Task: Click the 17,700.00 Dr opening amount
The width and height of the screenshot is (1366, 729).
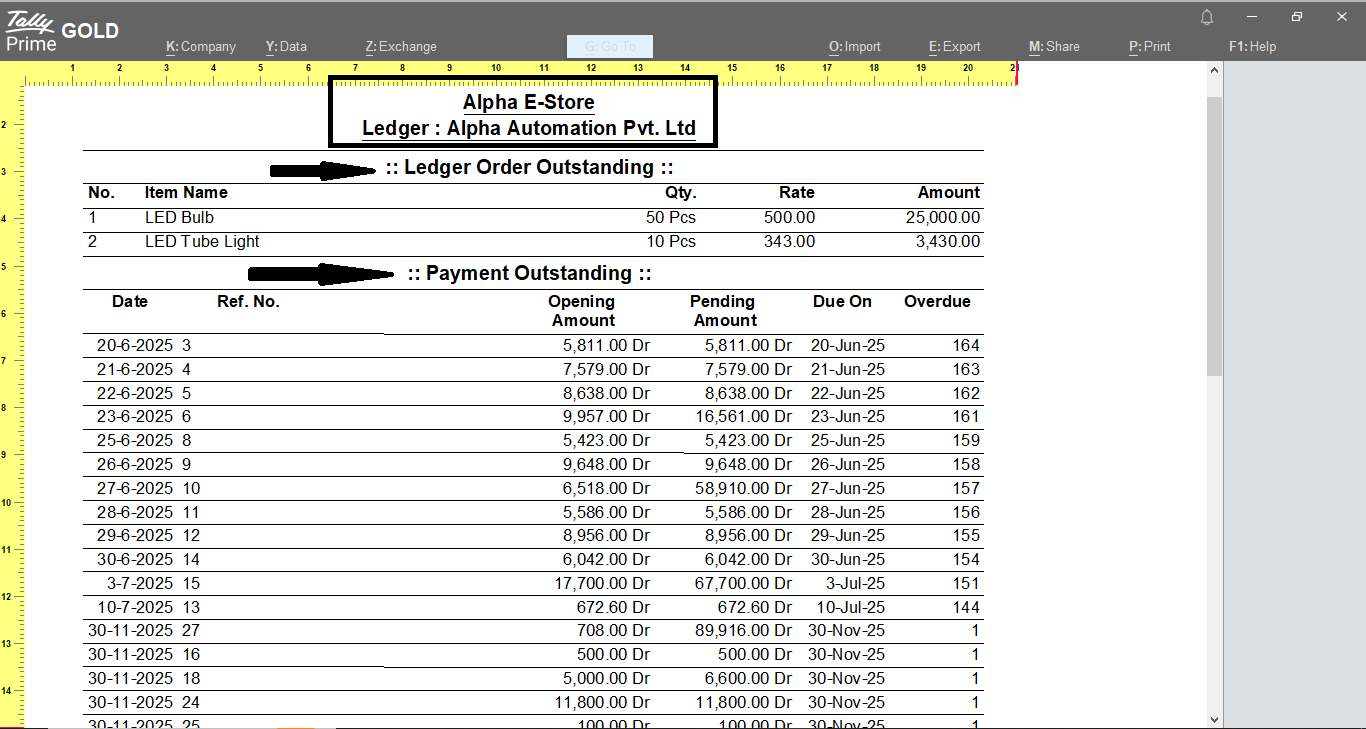Action: [601, 583]
